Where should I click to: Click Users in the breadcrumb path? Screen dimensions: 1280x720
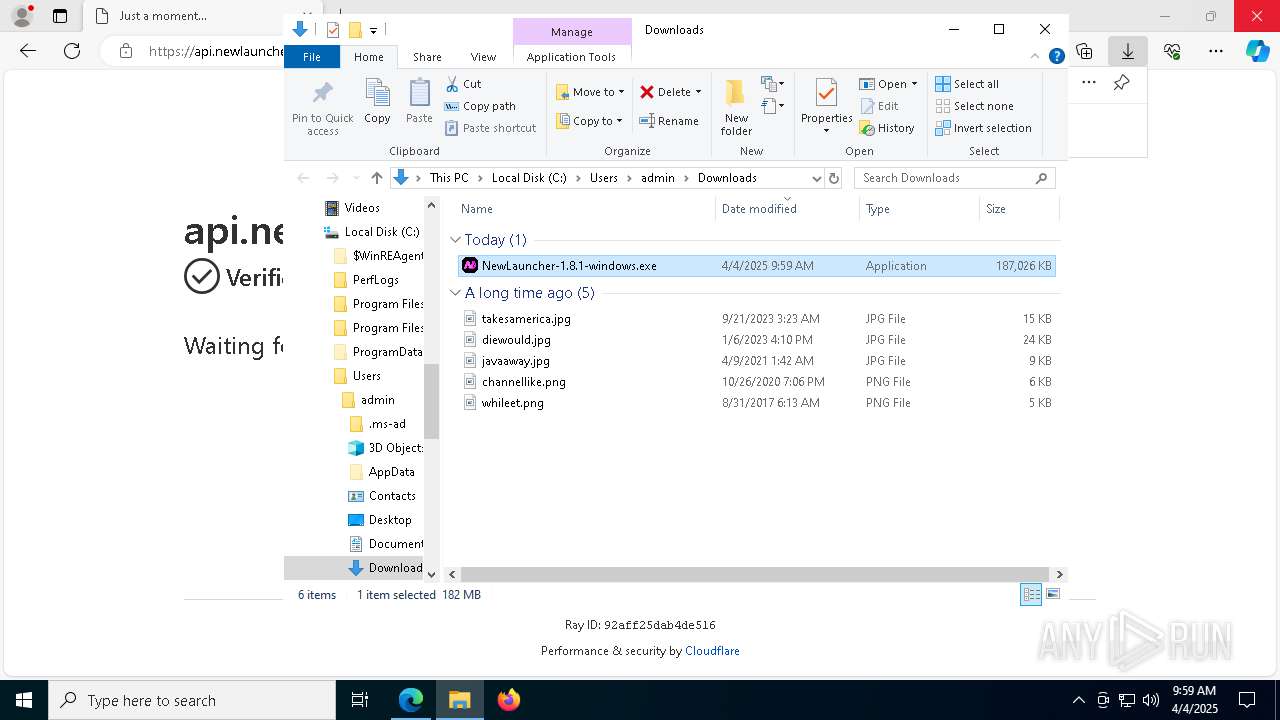click(x=603, y=178)
